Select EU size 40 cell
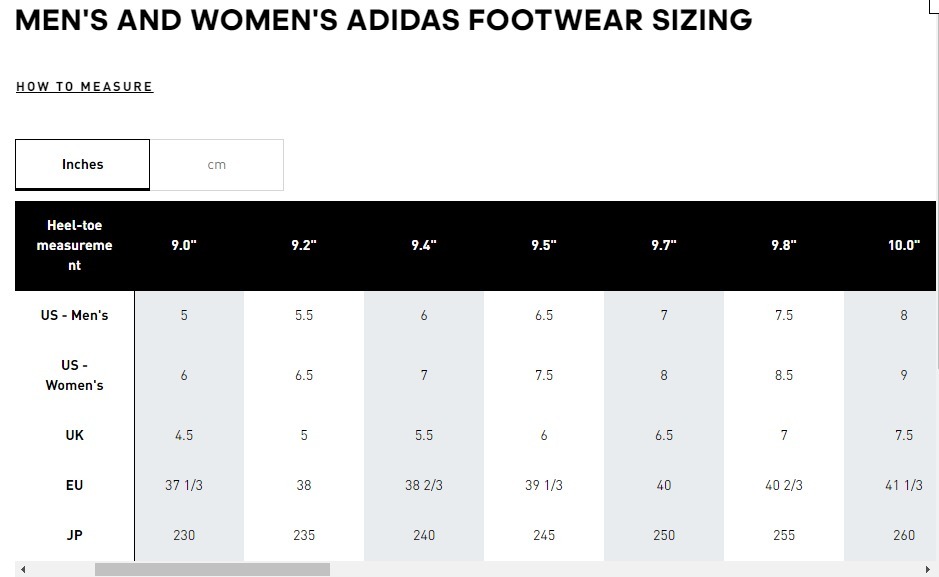Viewport: 939px width, 577px height. (664, 485)
